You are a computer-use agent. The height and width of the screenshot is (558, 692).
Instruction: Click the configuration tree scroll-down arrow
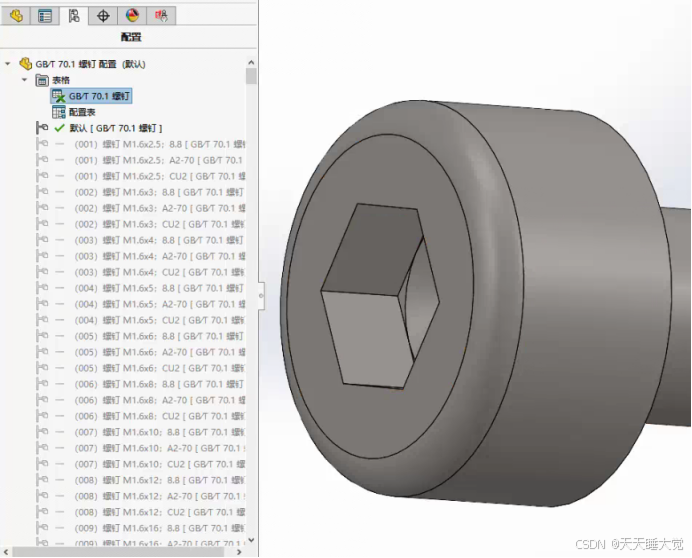click(251, 540)
